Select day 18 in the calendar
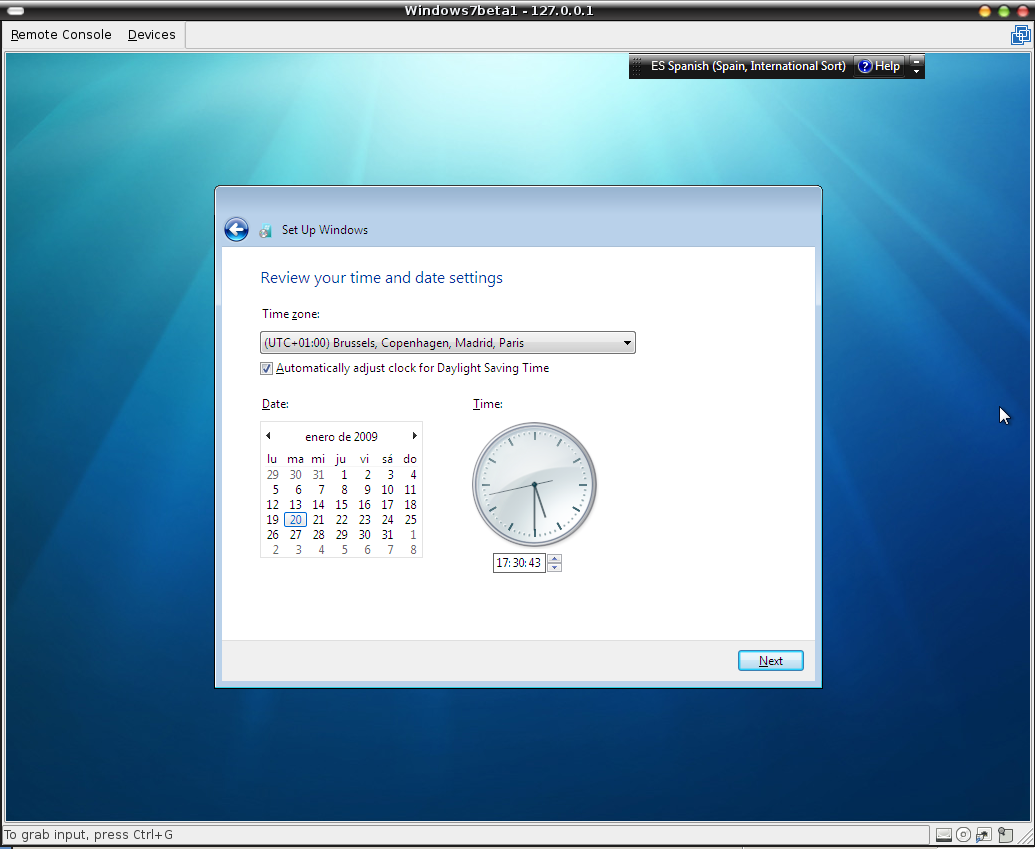Screen dimensions: 1035x849 411,504
